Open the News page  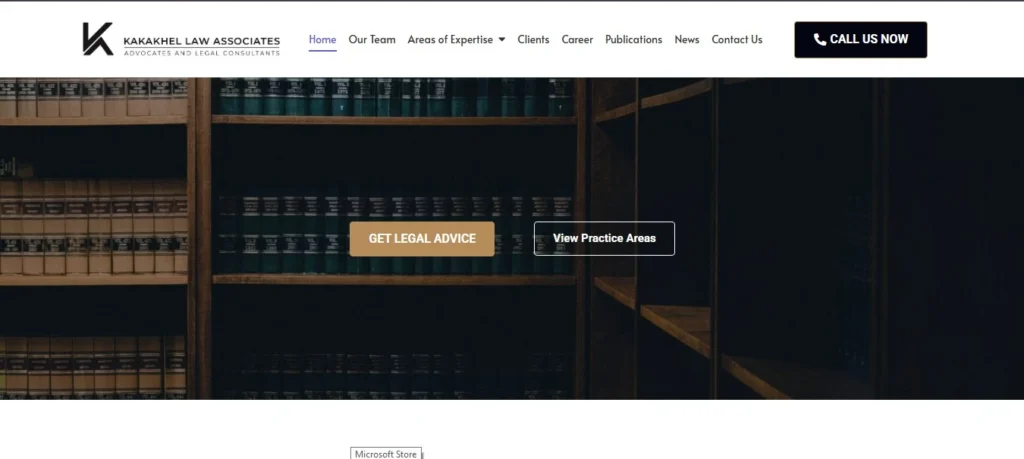pyautogui.click(x=686, y=39)
